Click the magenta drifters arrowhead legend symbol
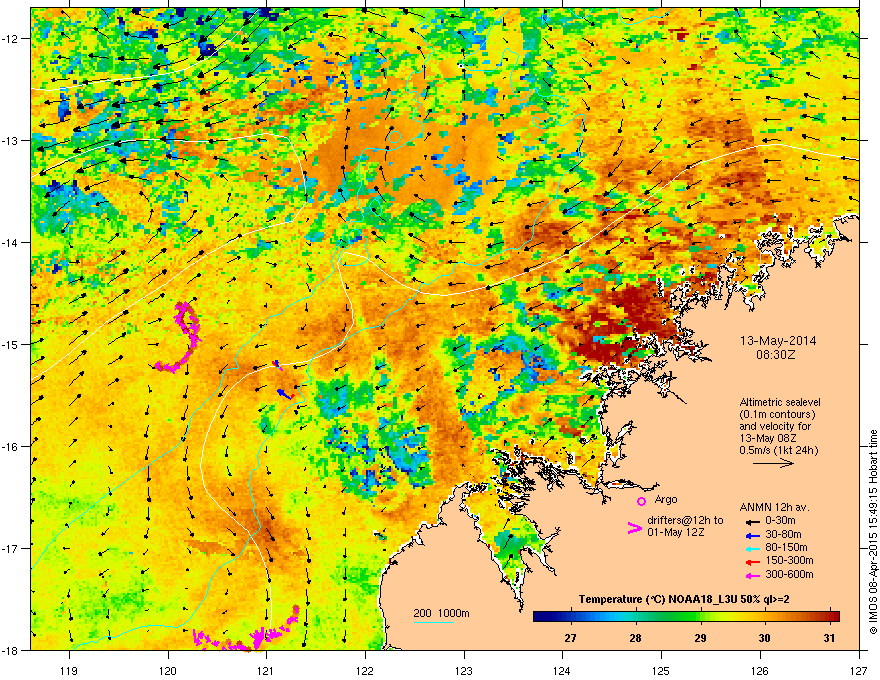 coord(635,528)
